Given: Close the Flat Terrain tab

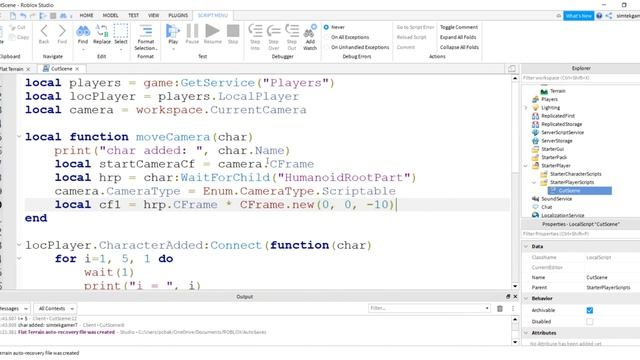Looking at the screenshot, I should click(28, 69).
